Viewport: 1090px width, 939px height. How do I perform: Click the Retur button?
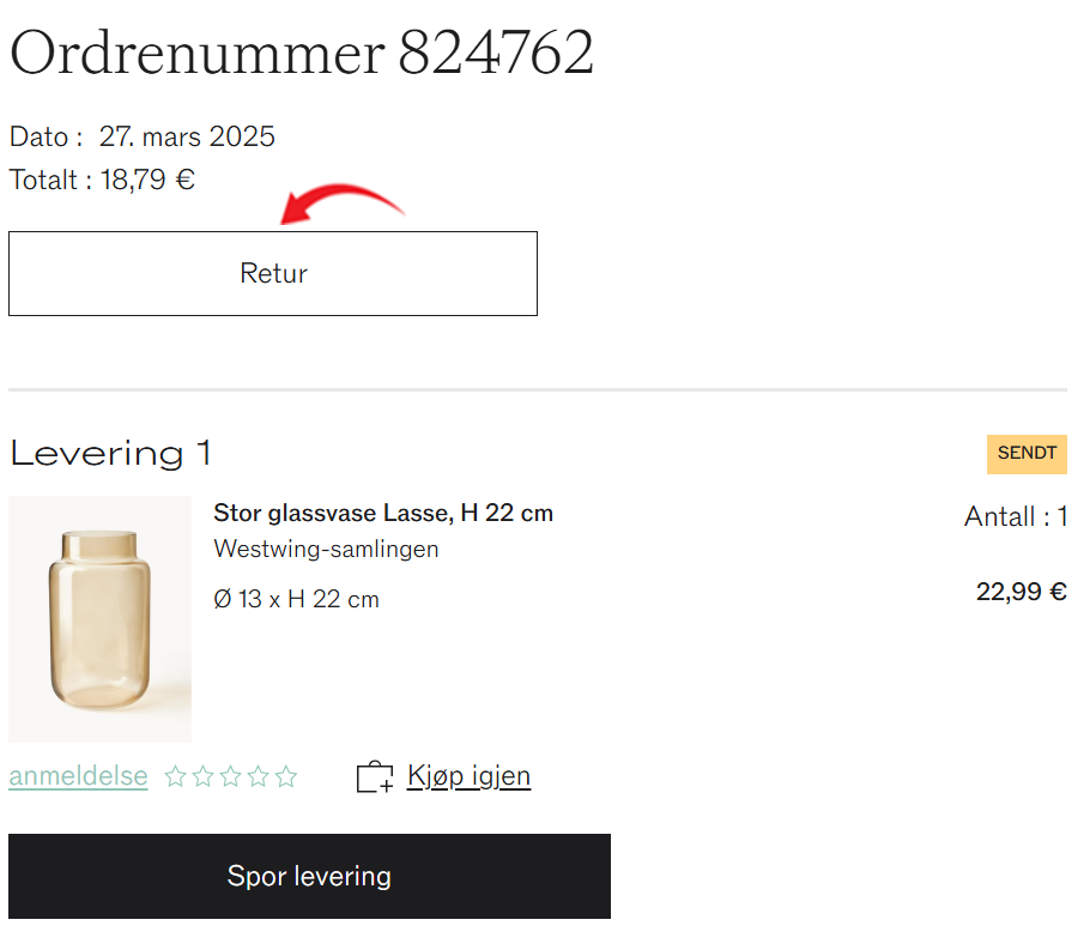272,273
